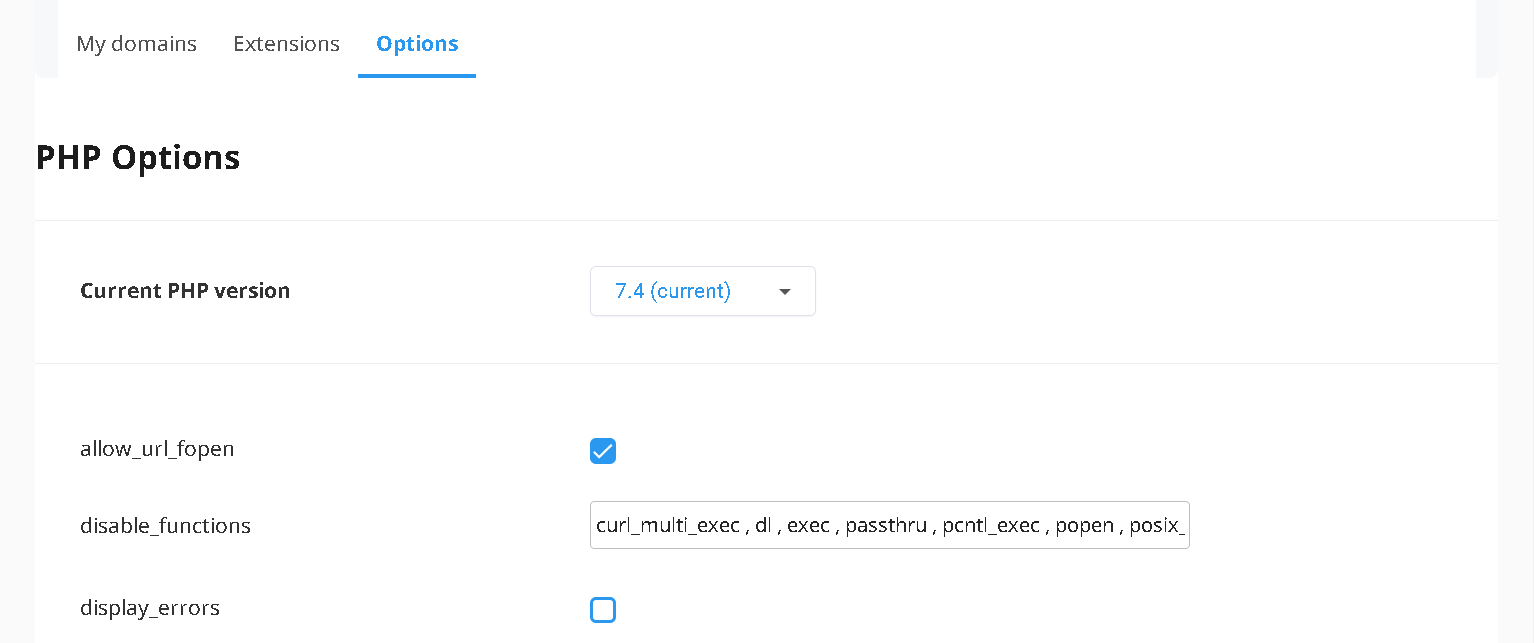Click the PHP Options heading
Screen dimensions: 1534x643
pos(138,158)
